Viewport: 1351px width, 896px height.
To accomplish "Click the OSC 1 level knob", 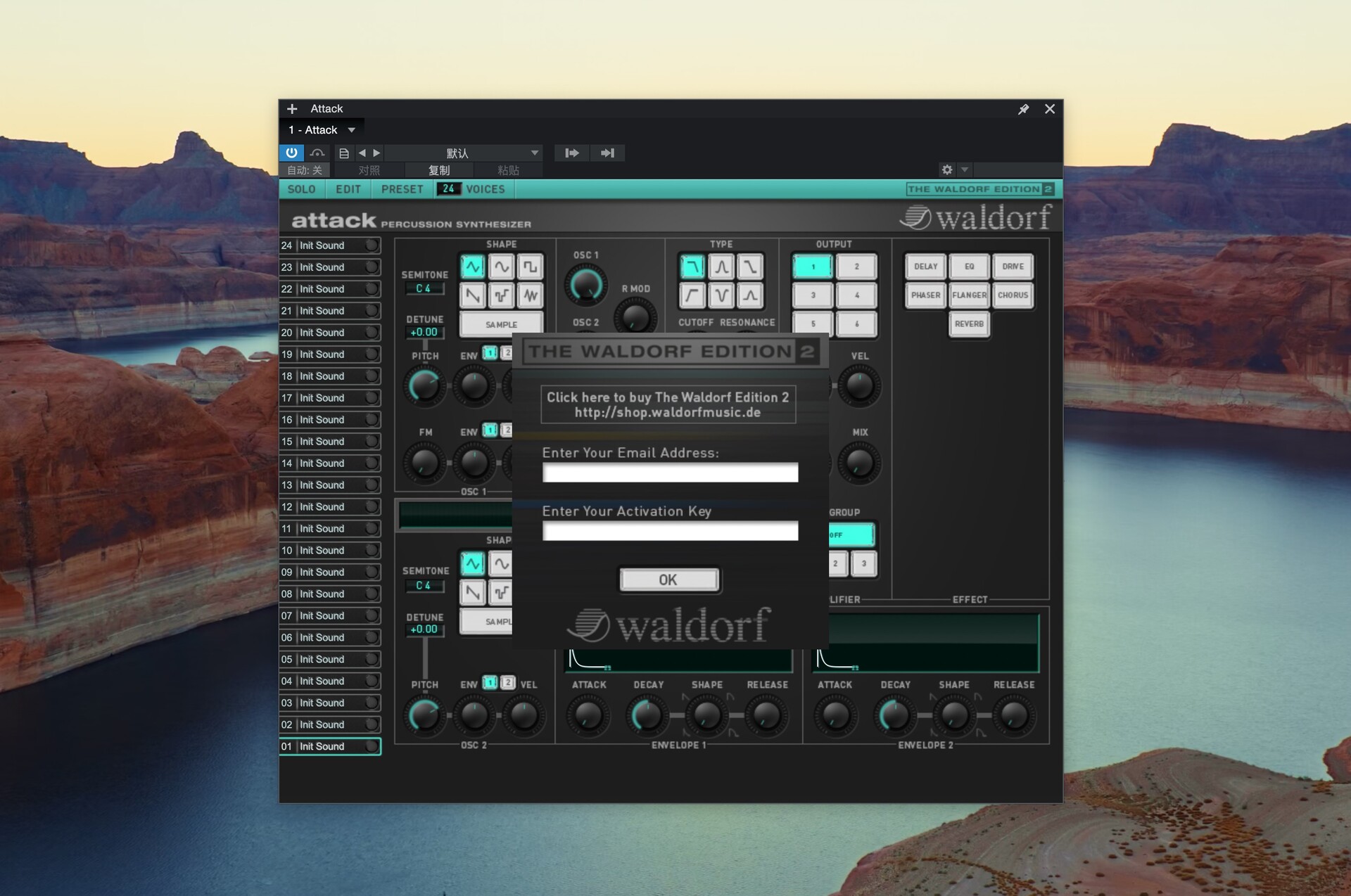I will [x=585, y=285].
